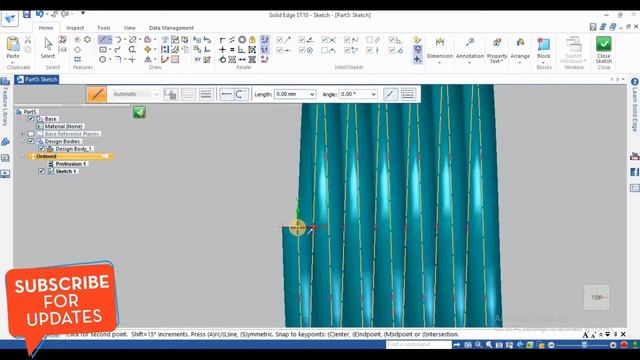Open the Dimension dropdown menu
The height and width of the screenshot is (360, 640).
point(440,63)
